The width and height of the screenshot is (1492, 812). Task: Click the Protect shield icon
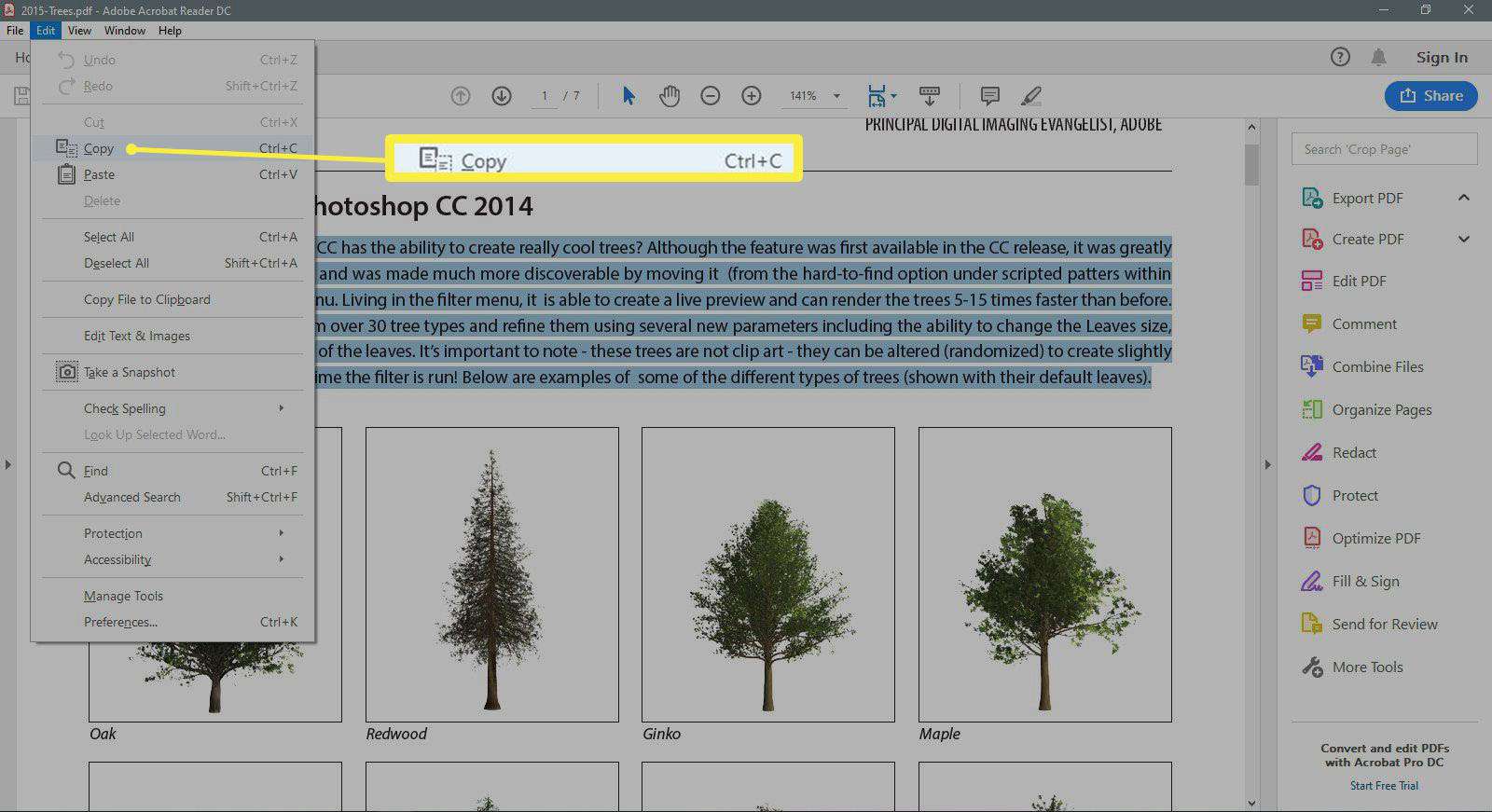pos(1312,495)
